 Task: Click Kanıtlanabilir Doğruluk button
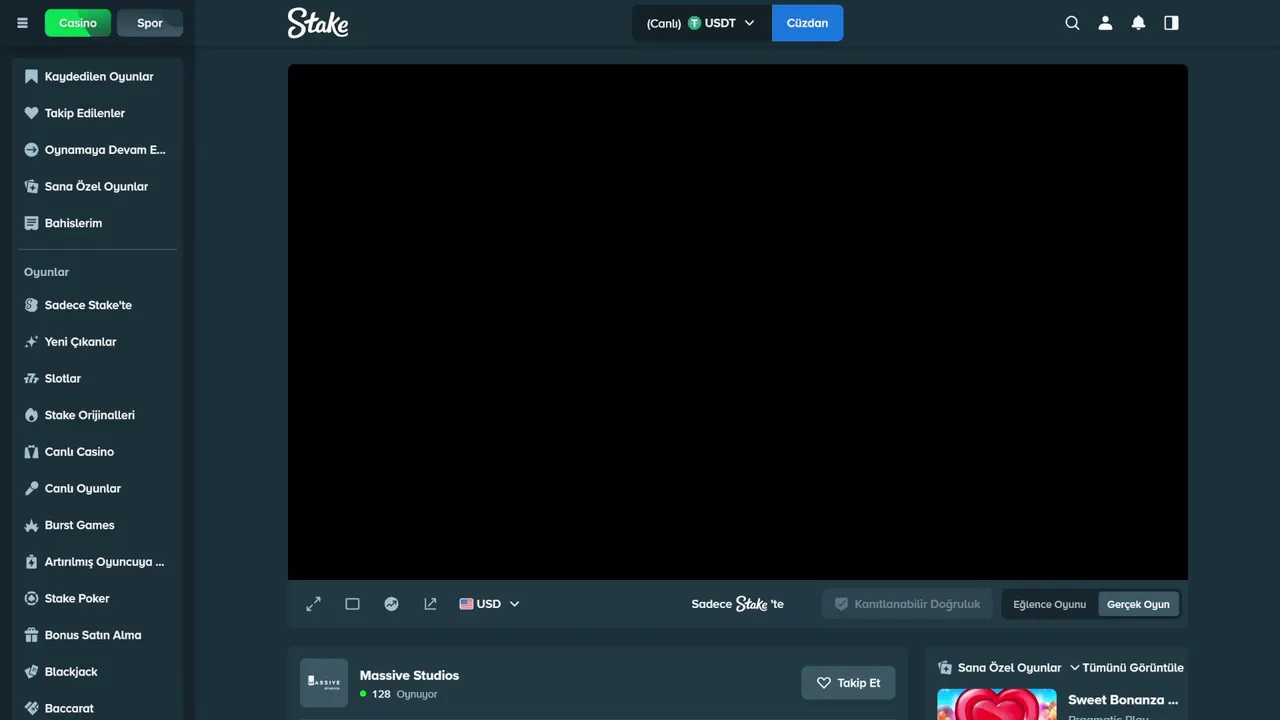[907, 604]
